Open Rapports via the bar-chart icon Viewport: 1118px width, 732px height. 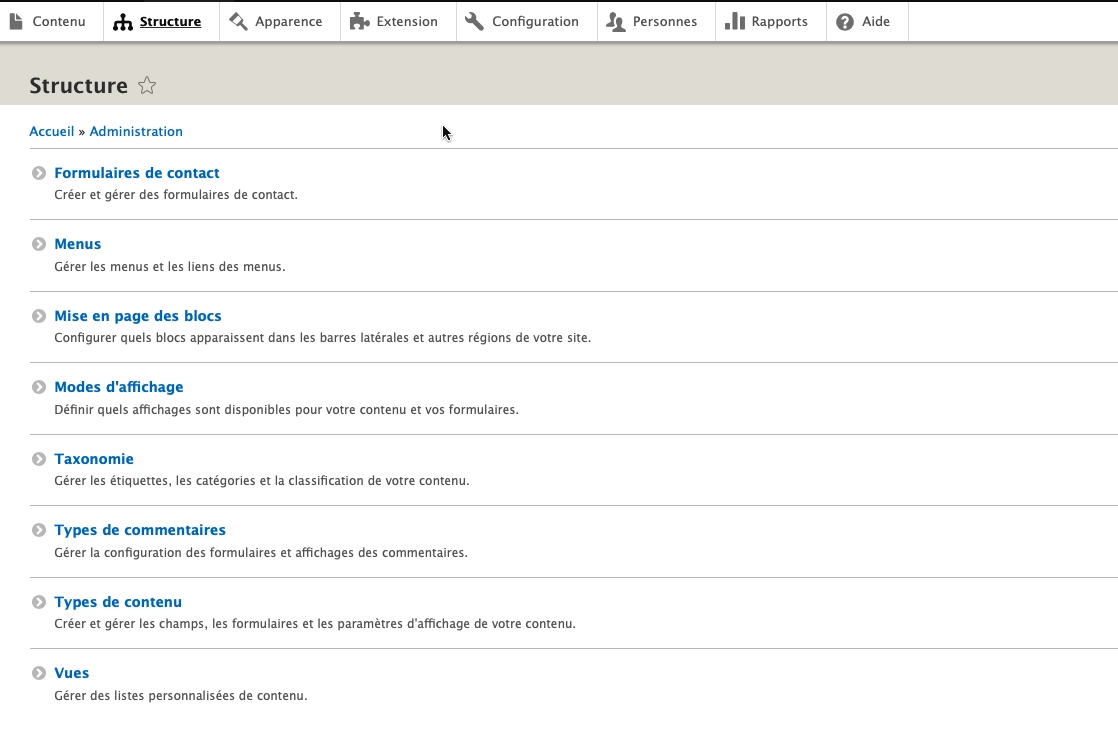point(732,20)
